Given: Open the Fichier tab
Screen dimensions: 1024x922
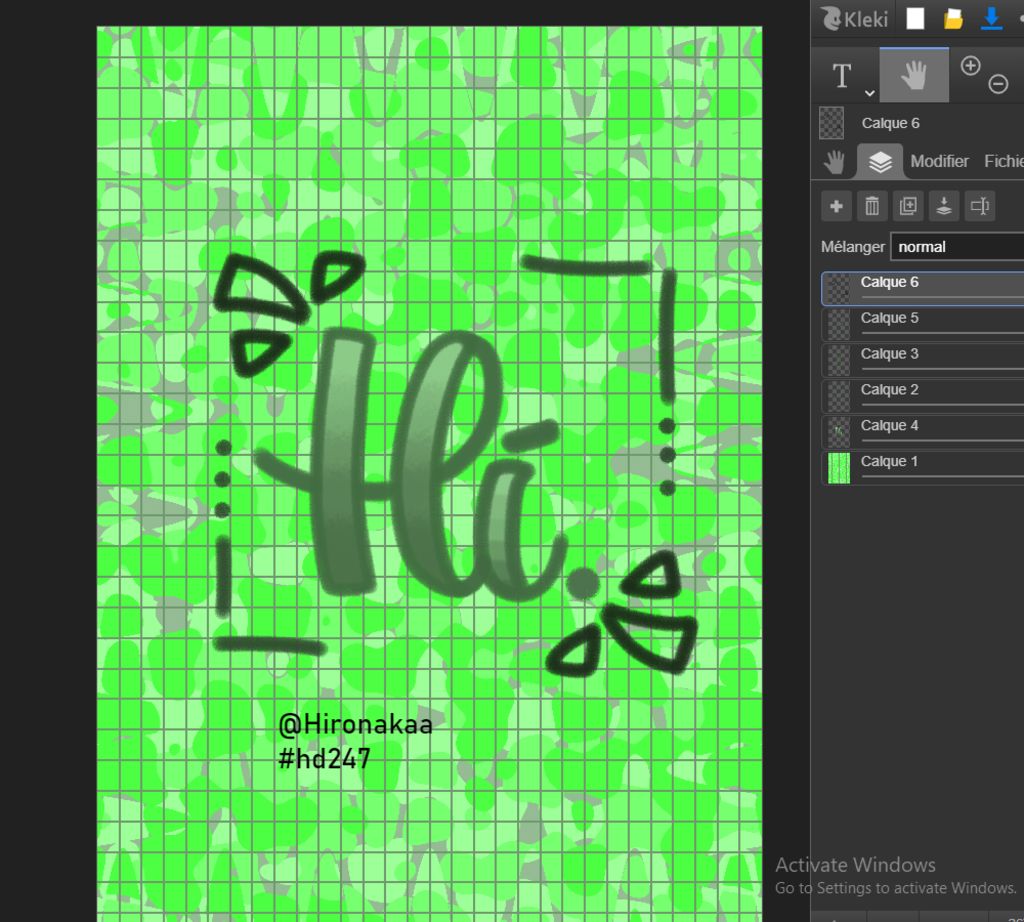Looking at the screenshot, I should coord(1004,161).
